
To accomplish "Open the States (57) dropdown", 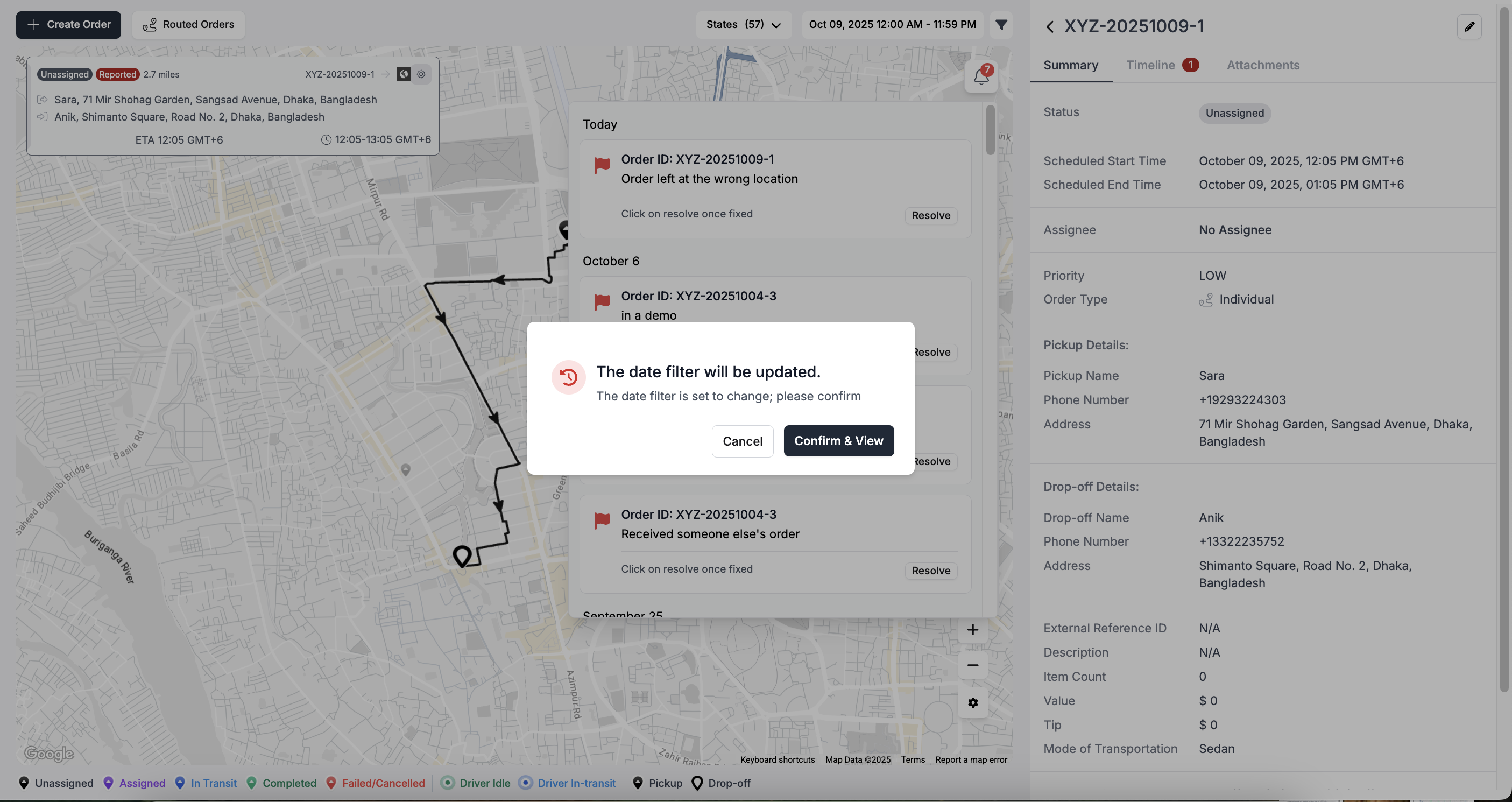I will pyautogui.click(x=743, y=25).
